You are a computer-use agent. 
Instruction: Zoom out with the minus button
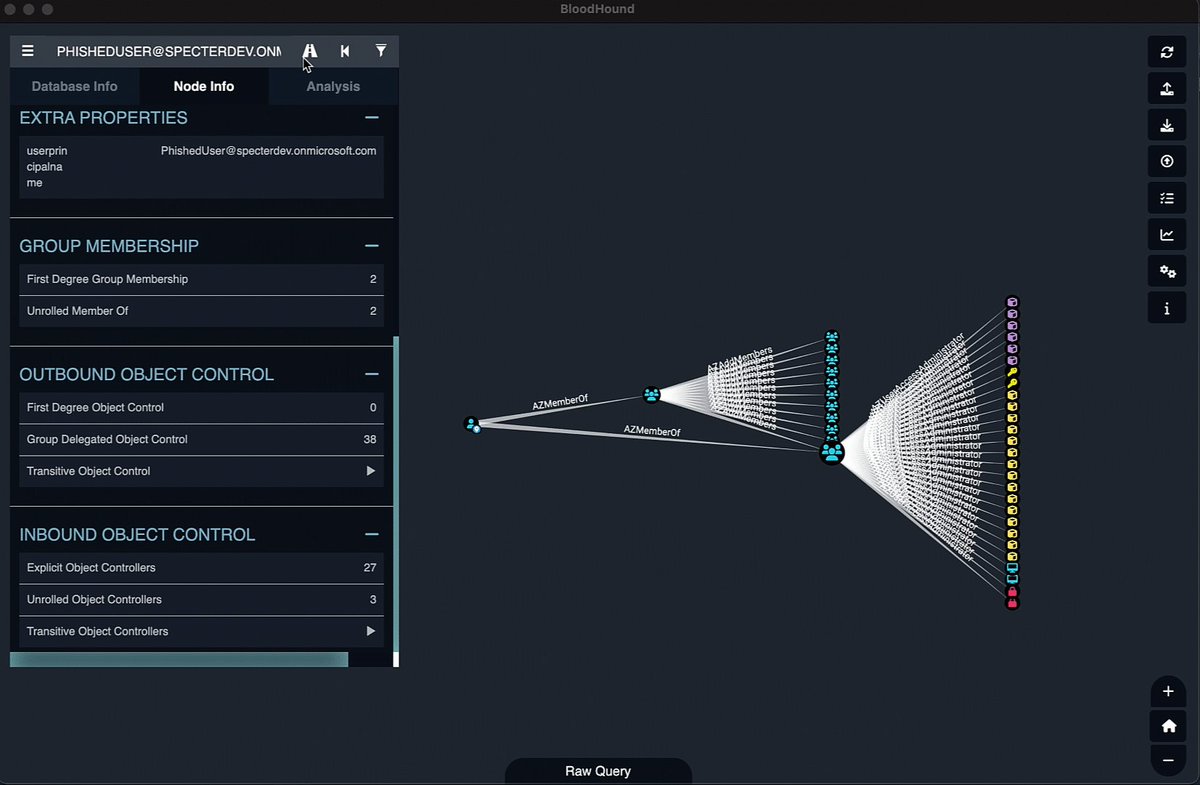click(x=1168, y=761)
